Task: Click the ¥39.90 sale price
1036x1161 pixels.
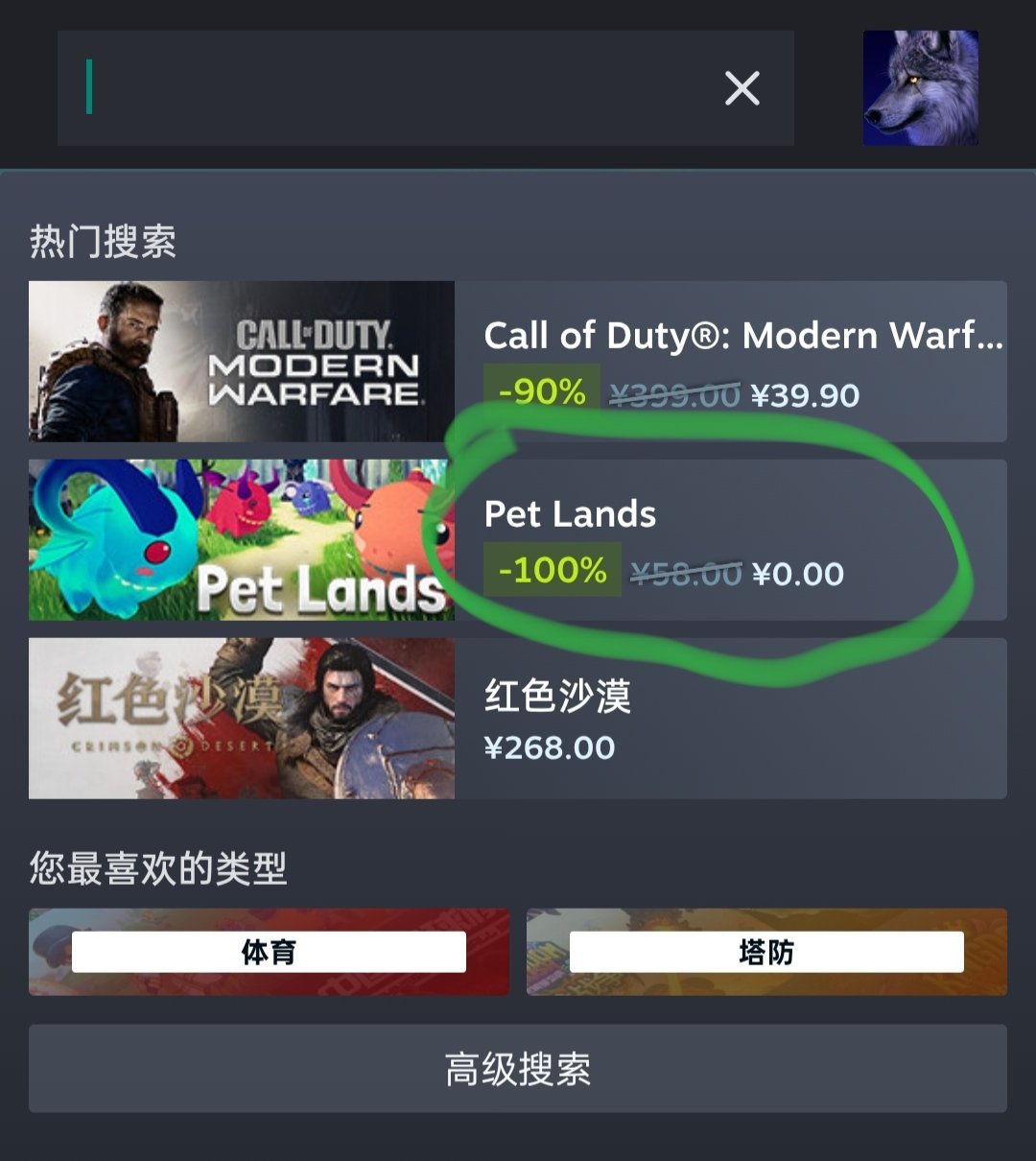Action: [805, 395]
